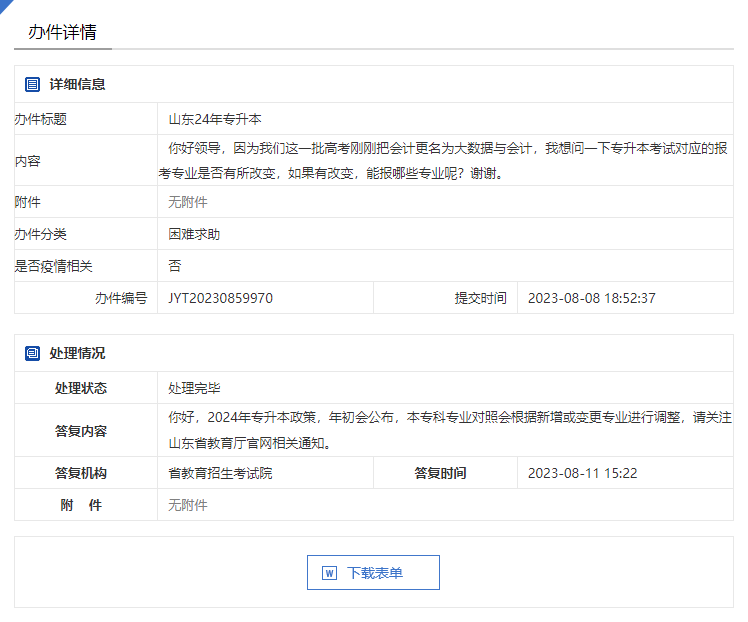Click the Word icon on 下载表单
The image size is (748, 622).
[x=329, y=573]
